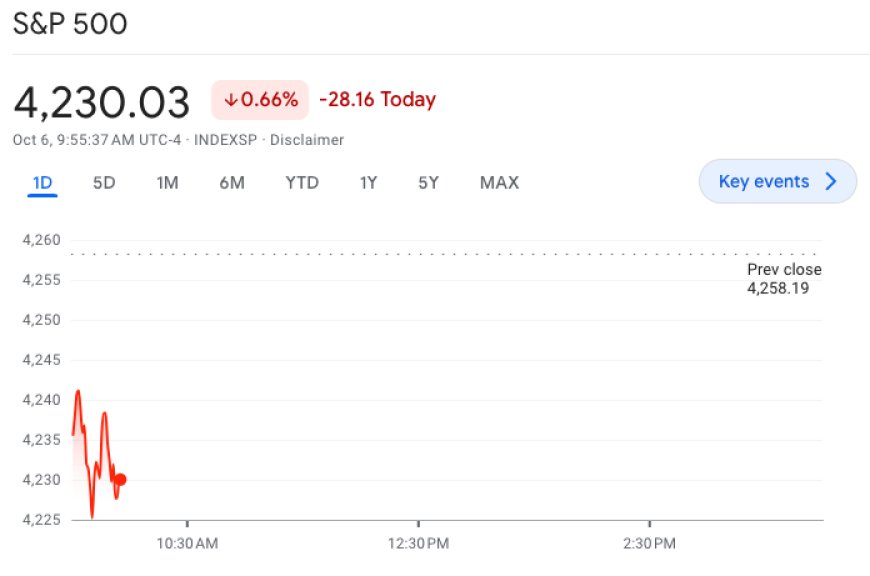View the 6M time range

point(232,182)
